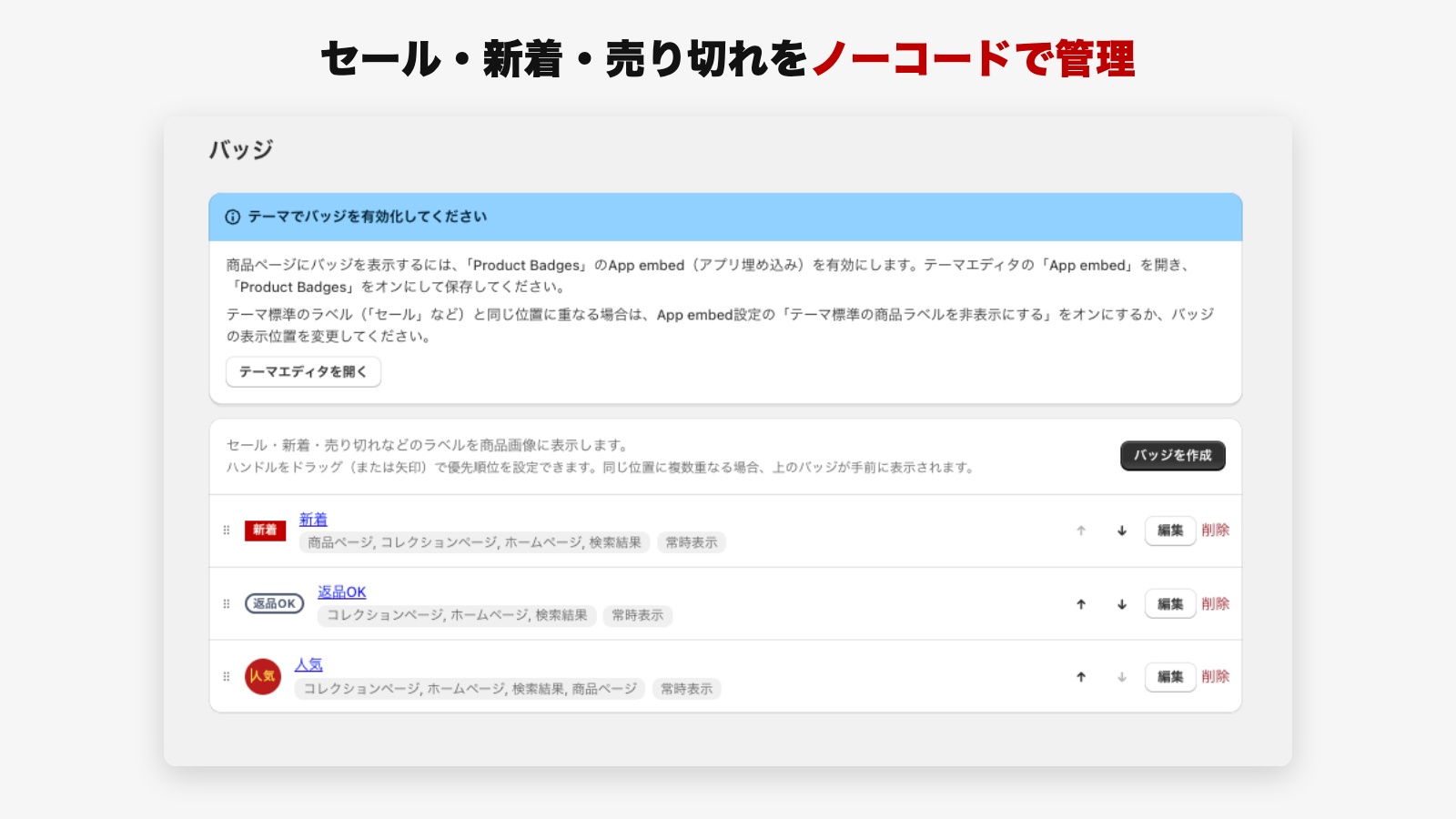Edit the 人気 badge via 編集
The height and width of the screenshot is (819, 1456).
(1170, 677)
